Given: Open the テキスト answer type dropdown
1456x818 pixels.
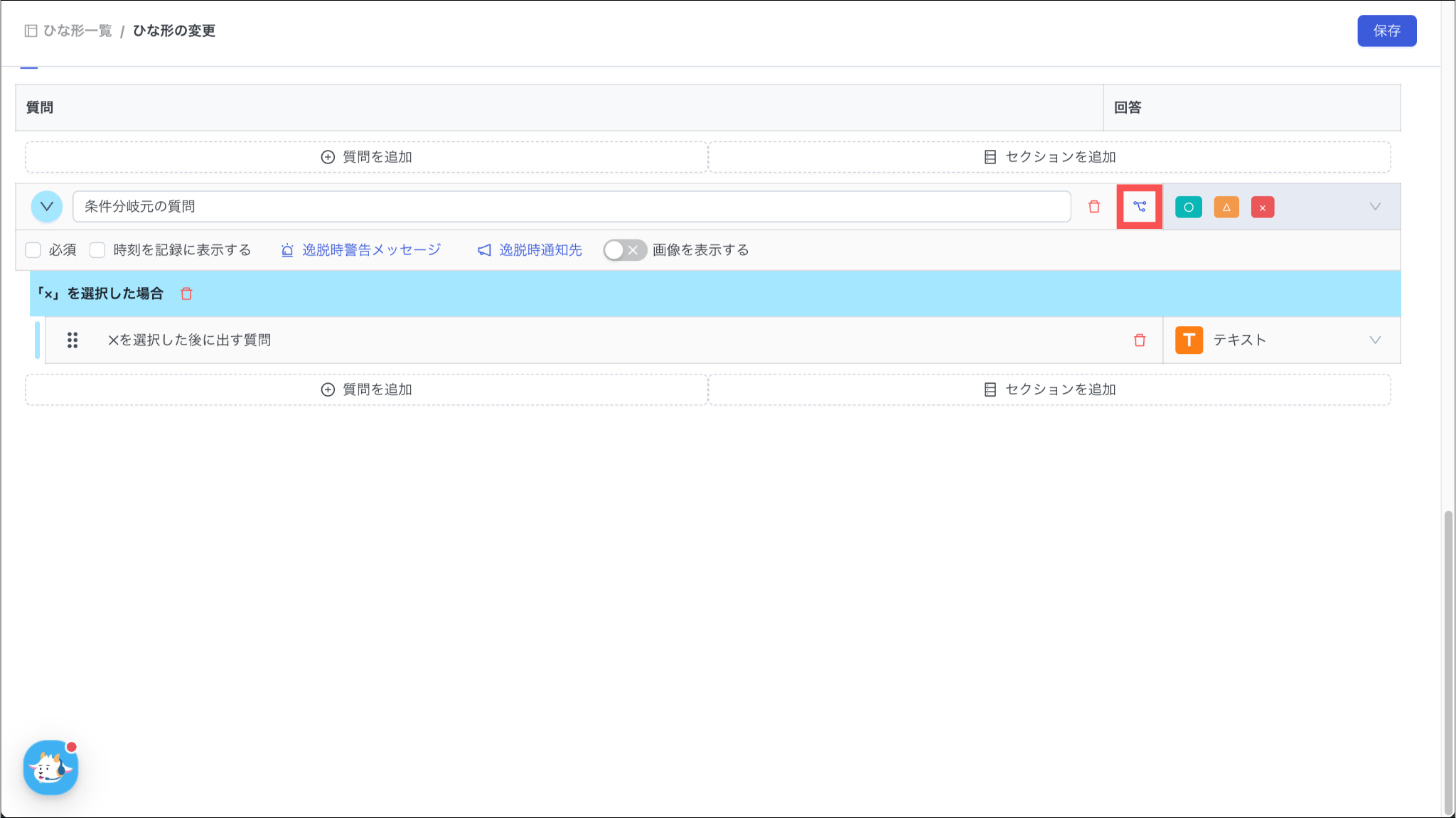Looking at the screenshot, I should [1375, 340].
